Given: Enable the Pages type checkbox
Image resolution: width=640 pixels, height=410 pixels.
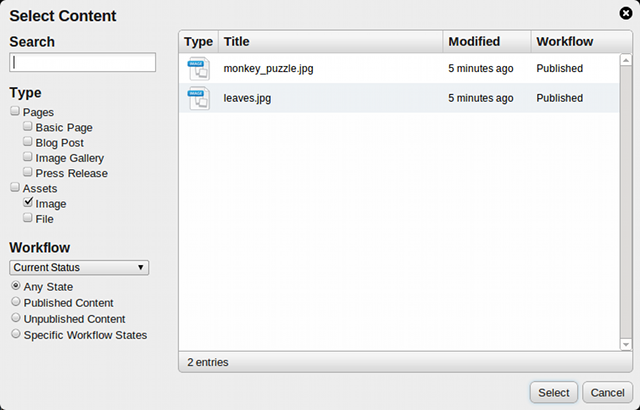Looking at the screenshot, I should tap(15, 112).
